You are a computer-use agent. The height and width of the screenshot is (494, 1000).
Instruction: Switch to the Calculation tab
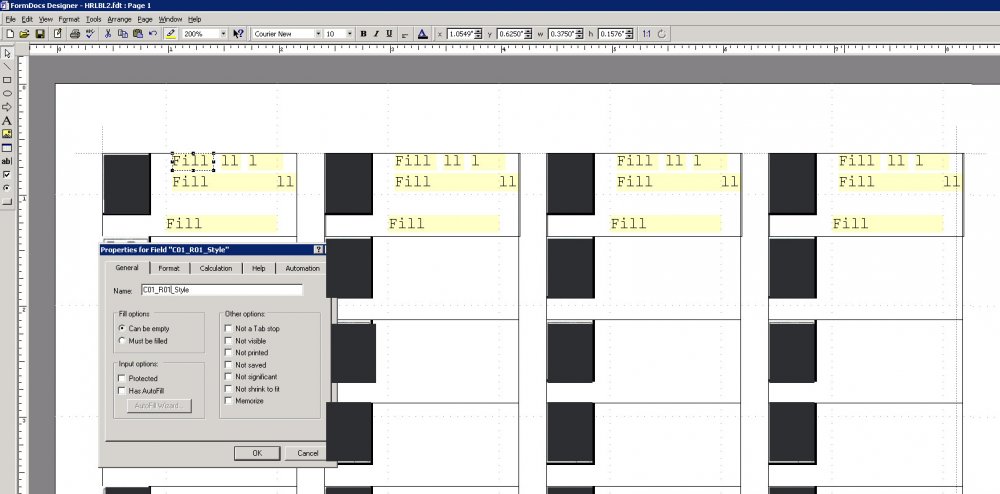pos(216,268)
